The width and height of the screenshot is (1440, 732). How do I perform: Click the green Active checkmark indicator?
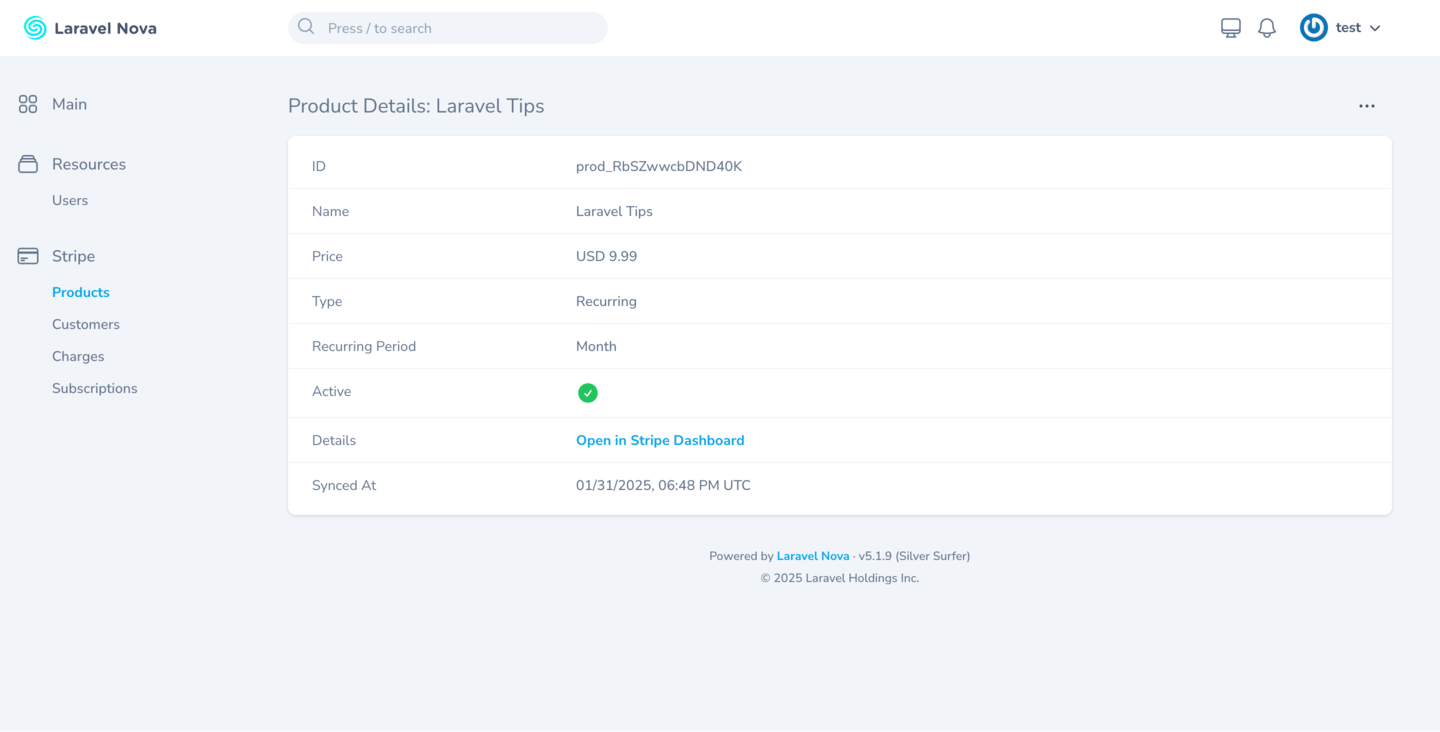588,393
